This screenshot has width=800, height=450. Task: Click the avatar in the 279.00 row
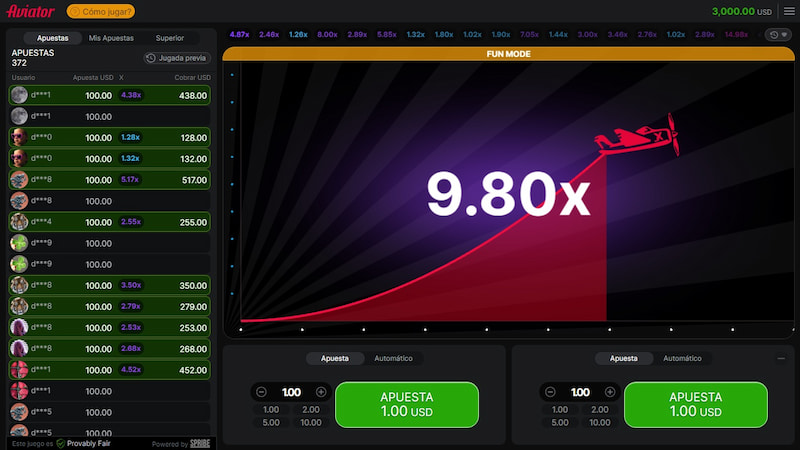(19, 306)
